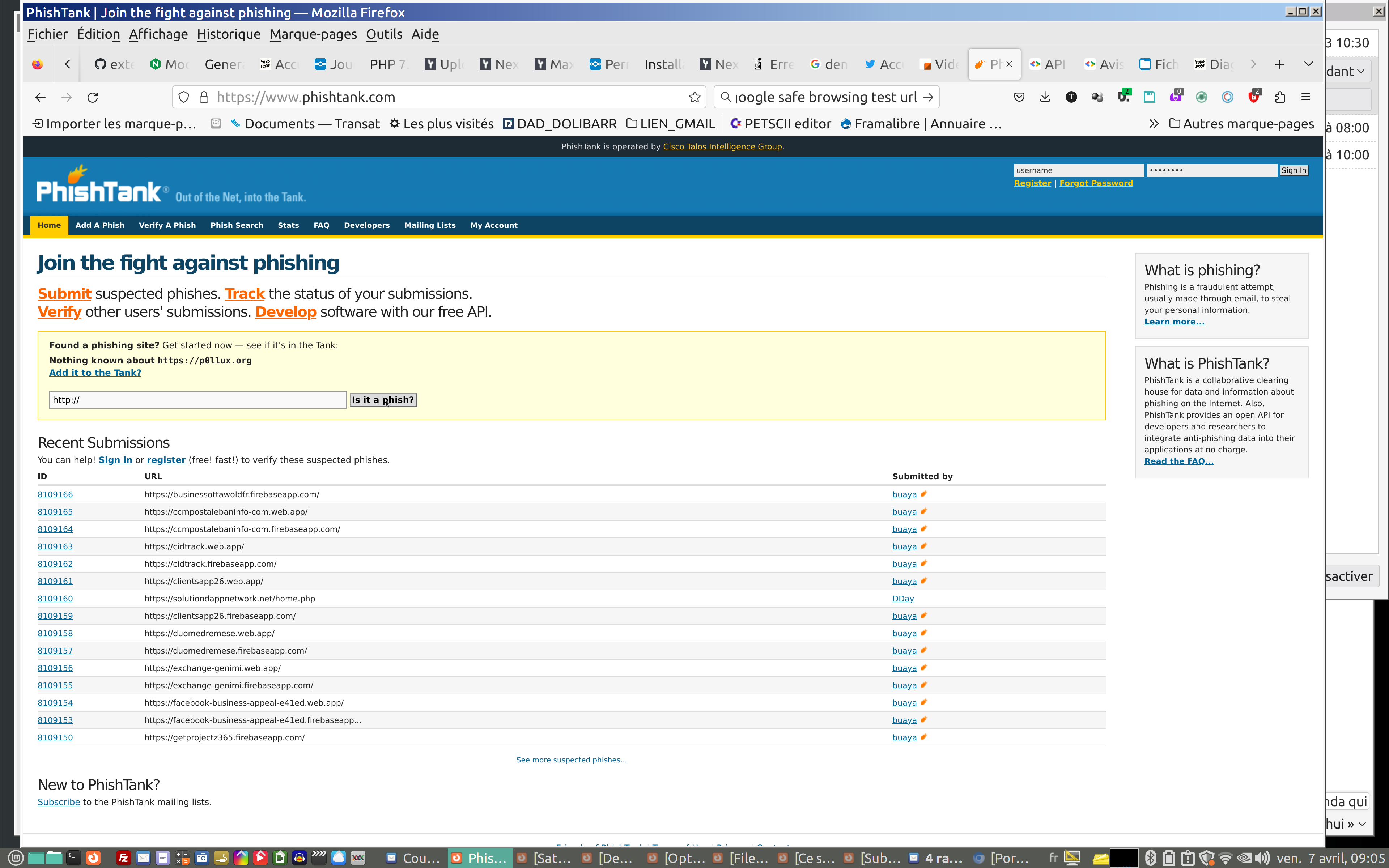
Task: Open tracking protection shield in URL bar
Action: (x=184, y=97)
